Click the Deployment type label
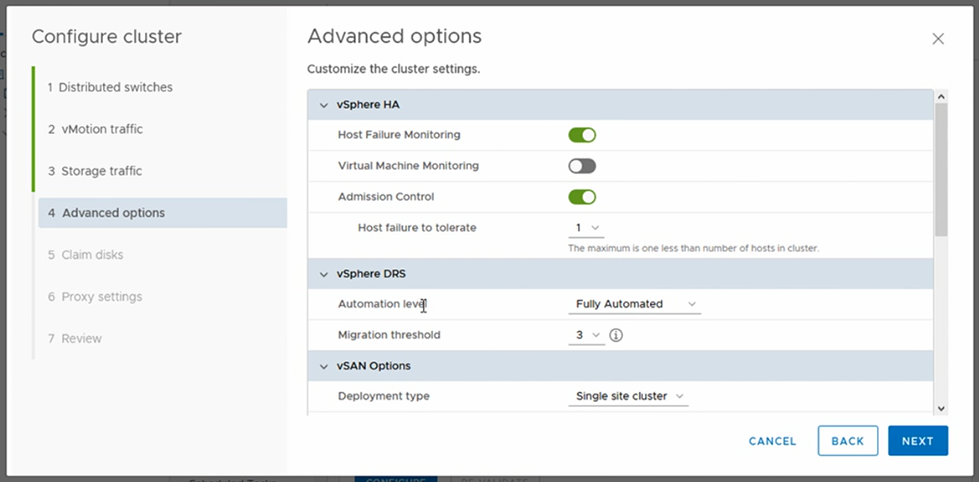 tap(383, 396)
